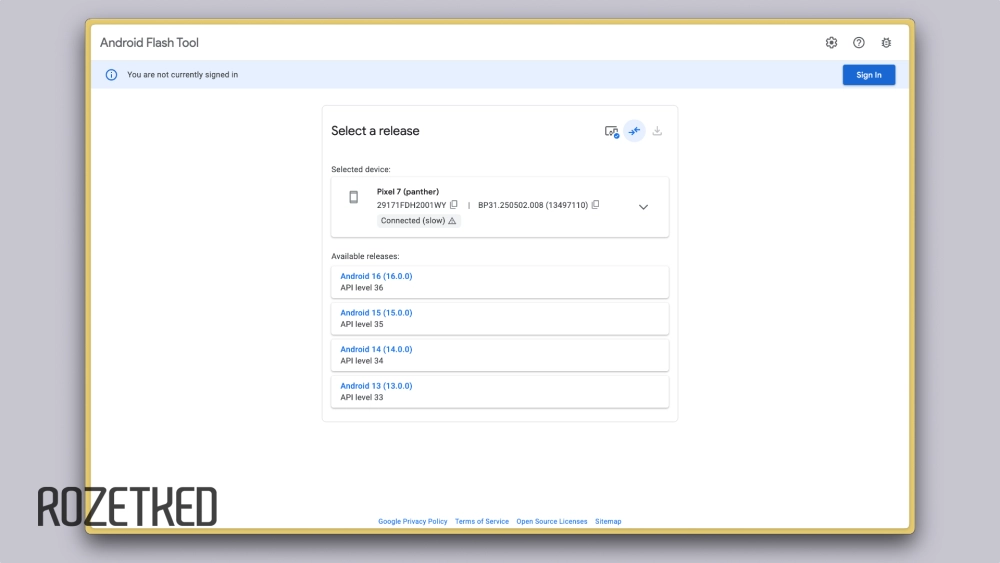Image resolution: width=1000 pixels, height=563 pixels.
Task: Open the Terms of Service link
Action: point(481,521)
